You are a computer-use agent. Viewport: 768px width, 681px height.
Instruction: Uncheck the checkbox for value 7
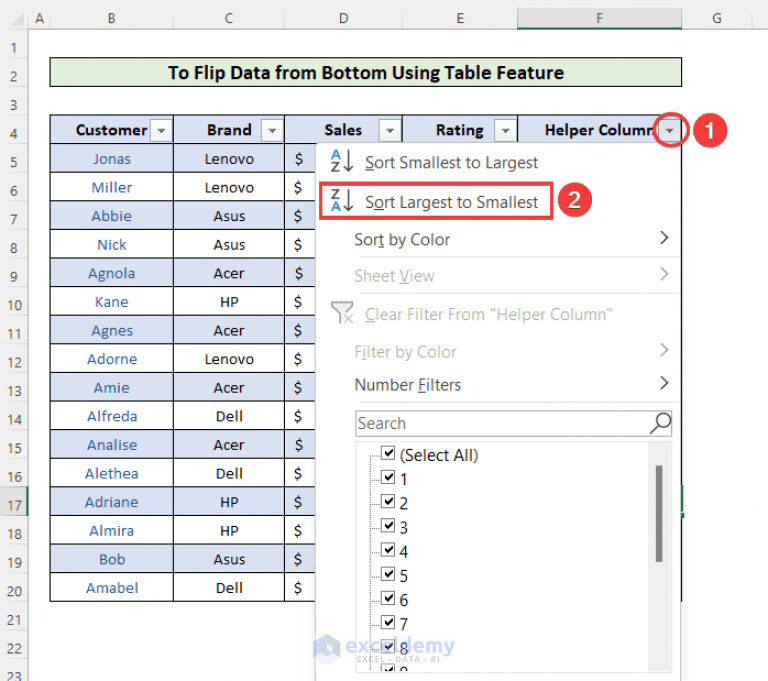coord(388,622)
